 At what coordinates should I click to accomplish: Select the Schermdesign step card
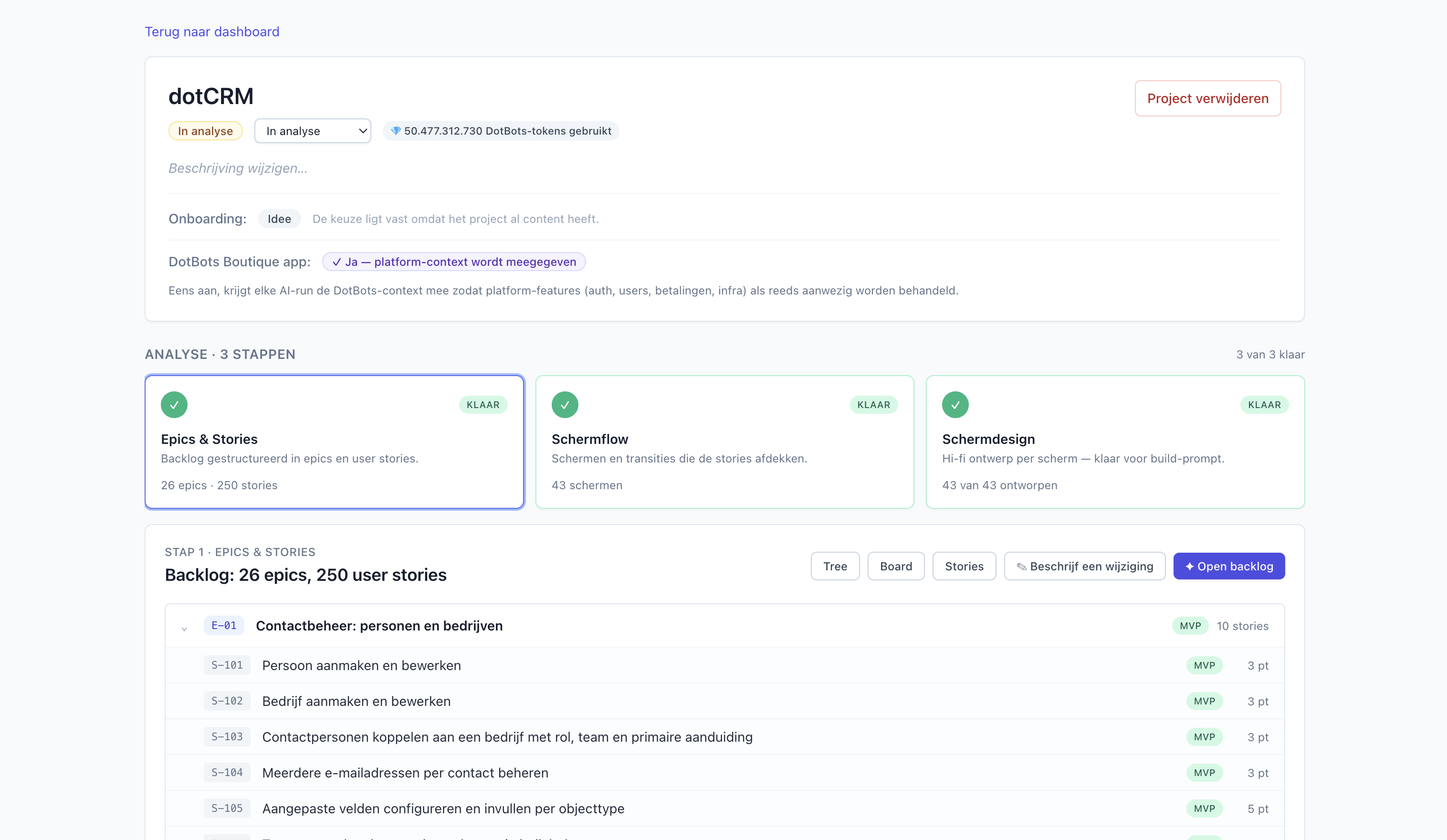point(1115,441)
